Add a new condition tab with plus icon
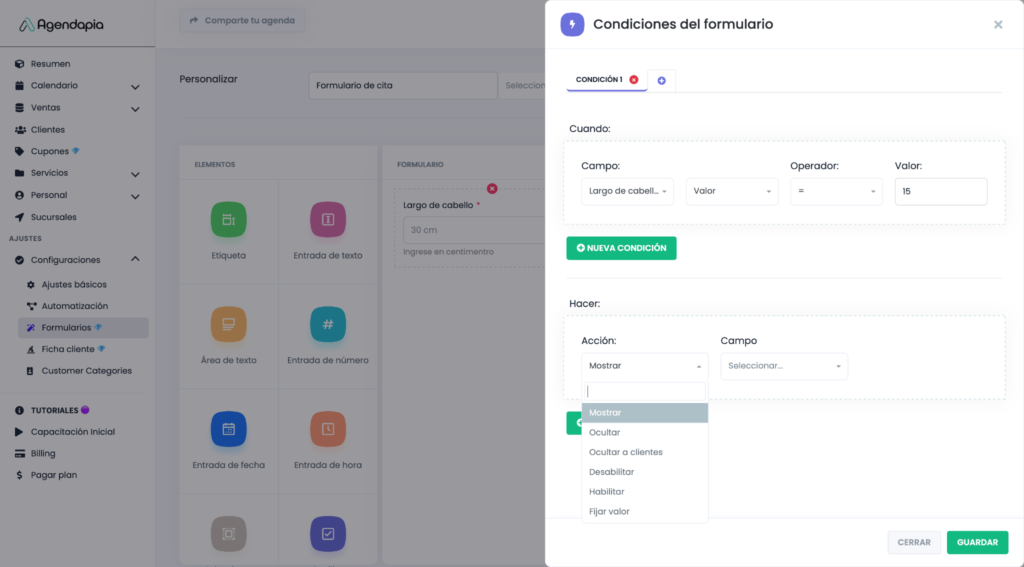The width and height of the screenshot is (1024, 567). point(661,80)
